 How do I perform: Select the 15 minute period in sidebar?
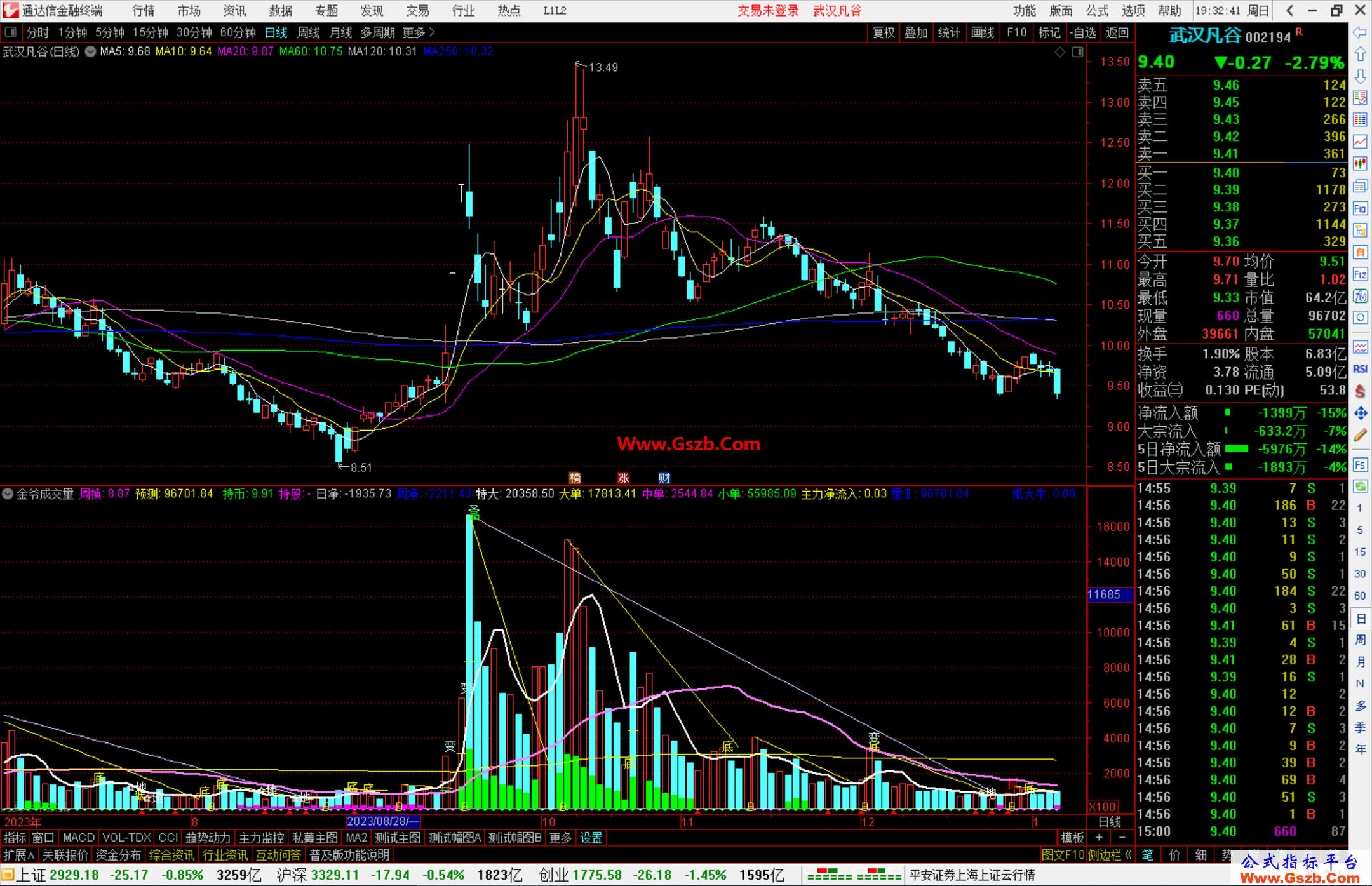pos(1360,552)
